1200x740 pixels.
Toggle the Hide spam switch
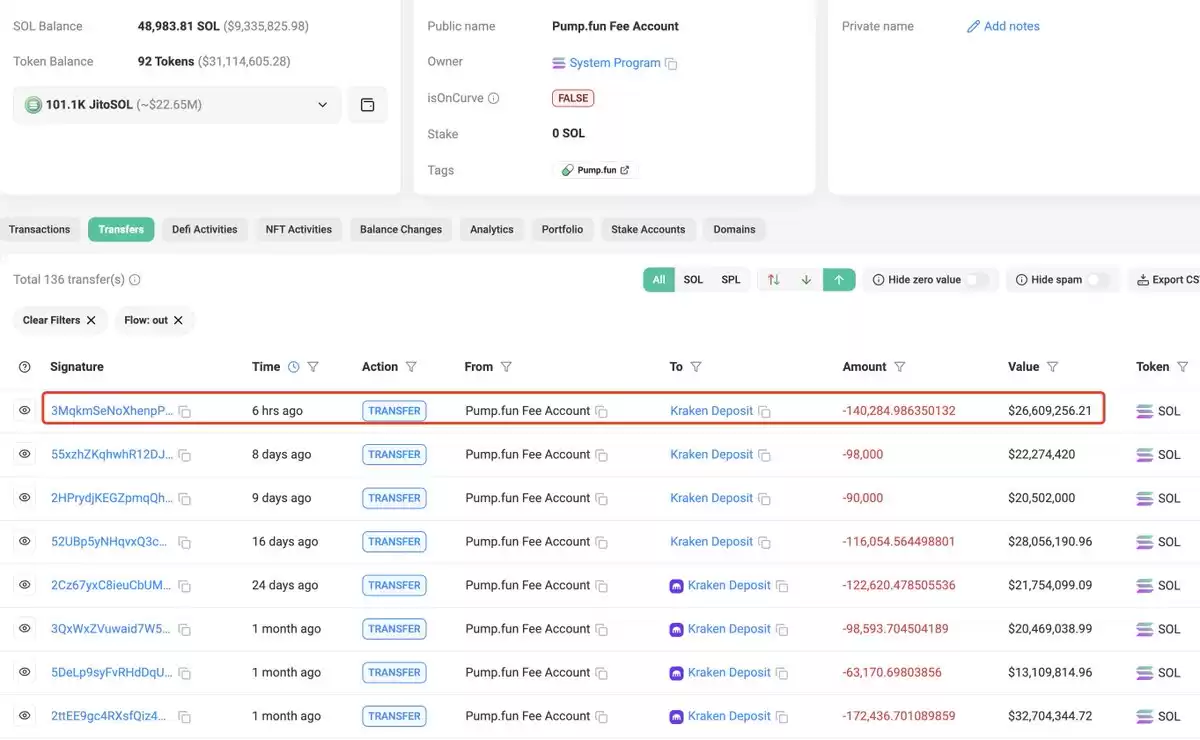click(1099, 280)
